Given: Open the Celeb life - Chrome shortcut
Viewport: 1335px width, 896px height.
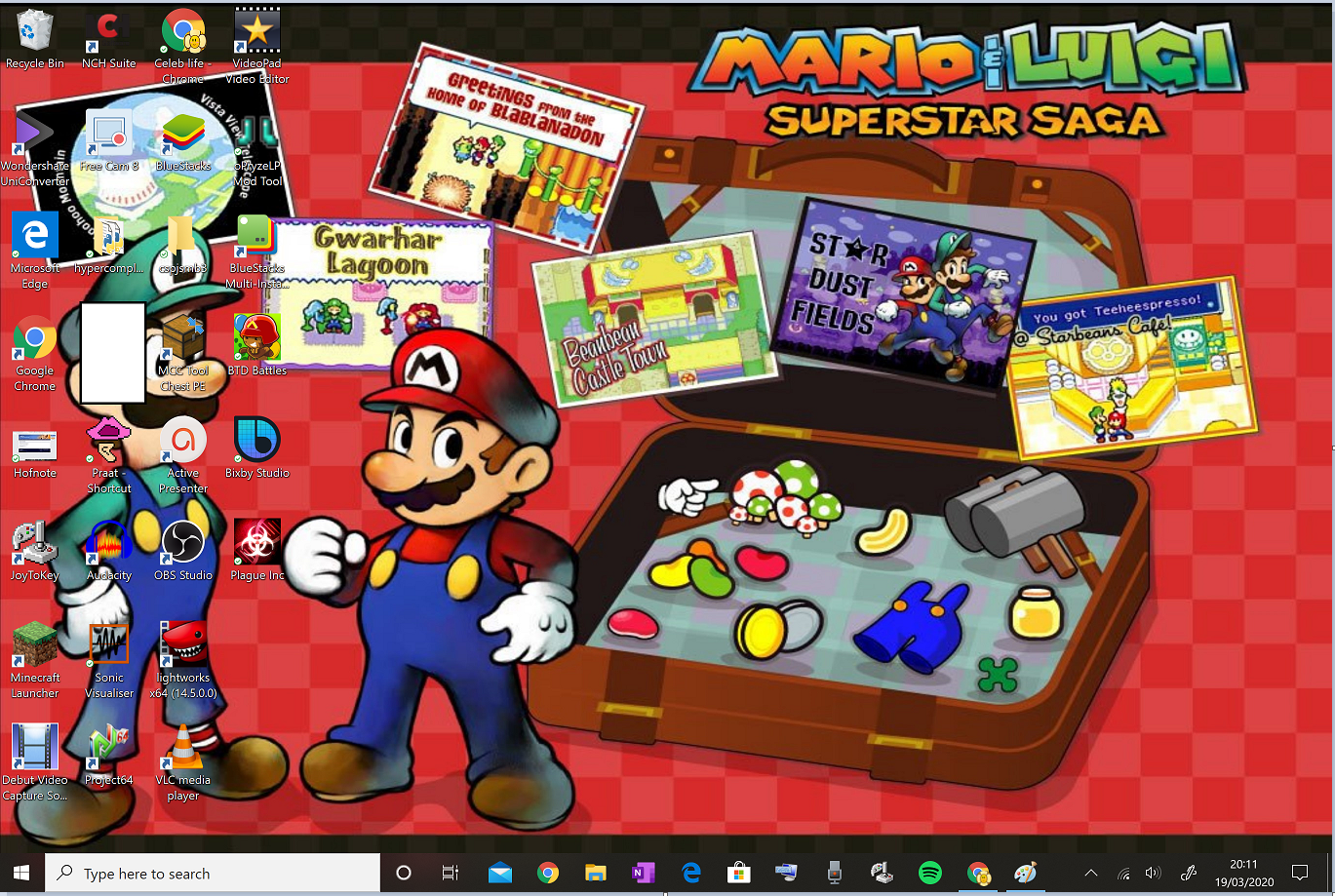Looking at the screenshot, I should click(x=183, y=47).
